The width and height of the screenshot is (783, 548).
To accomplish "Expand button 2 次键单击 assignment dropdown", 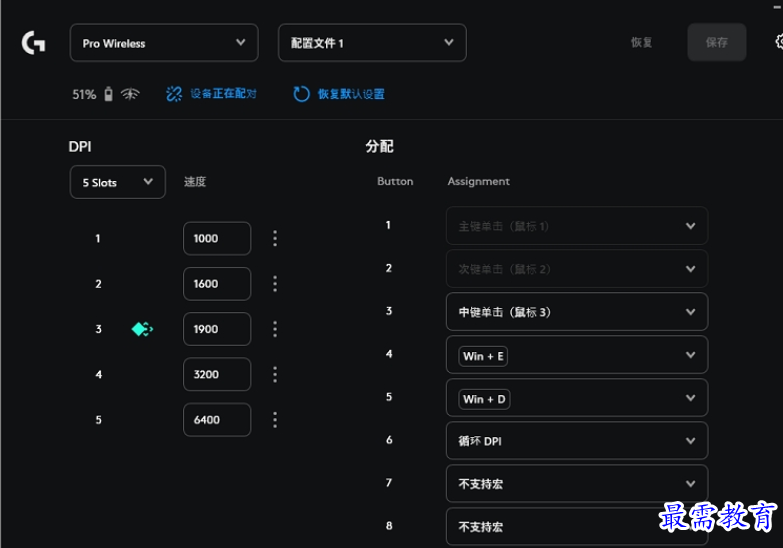I will pyautogui.click(x=577, y=269).
